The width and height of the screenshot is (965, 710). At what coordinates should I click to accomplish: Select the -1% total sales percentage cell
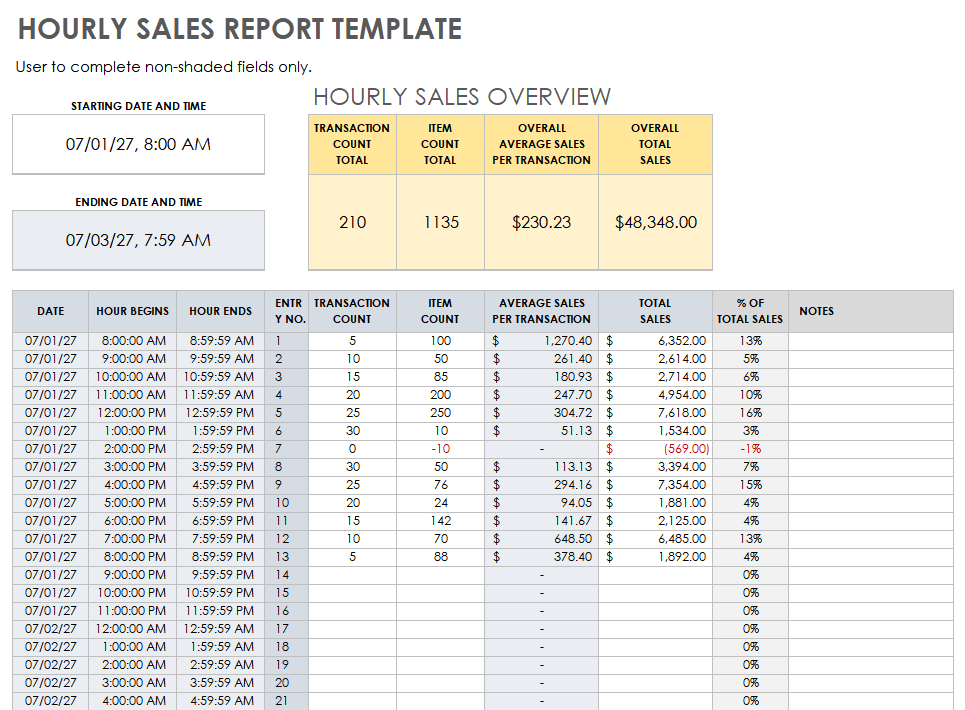tap(749, 448)
